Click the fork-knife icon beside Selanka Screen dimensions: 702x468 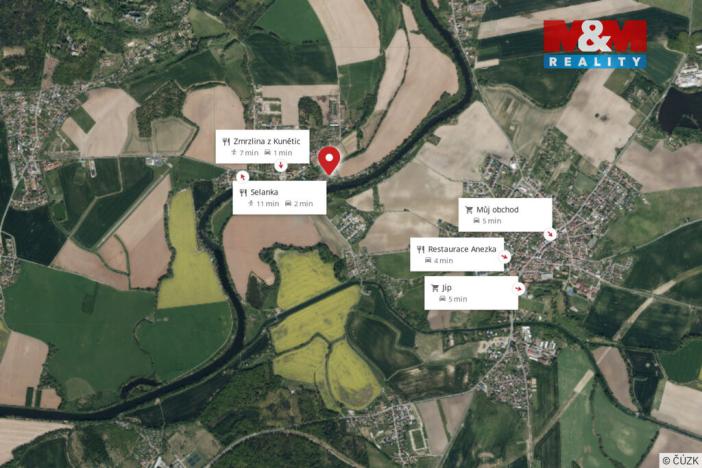coord(243,193)
